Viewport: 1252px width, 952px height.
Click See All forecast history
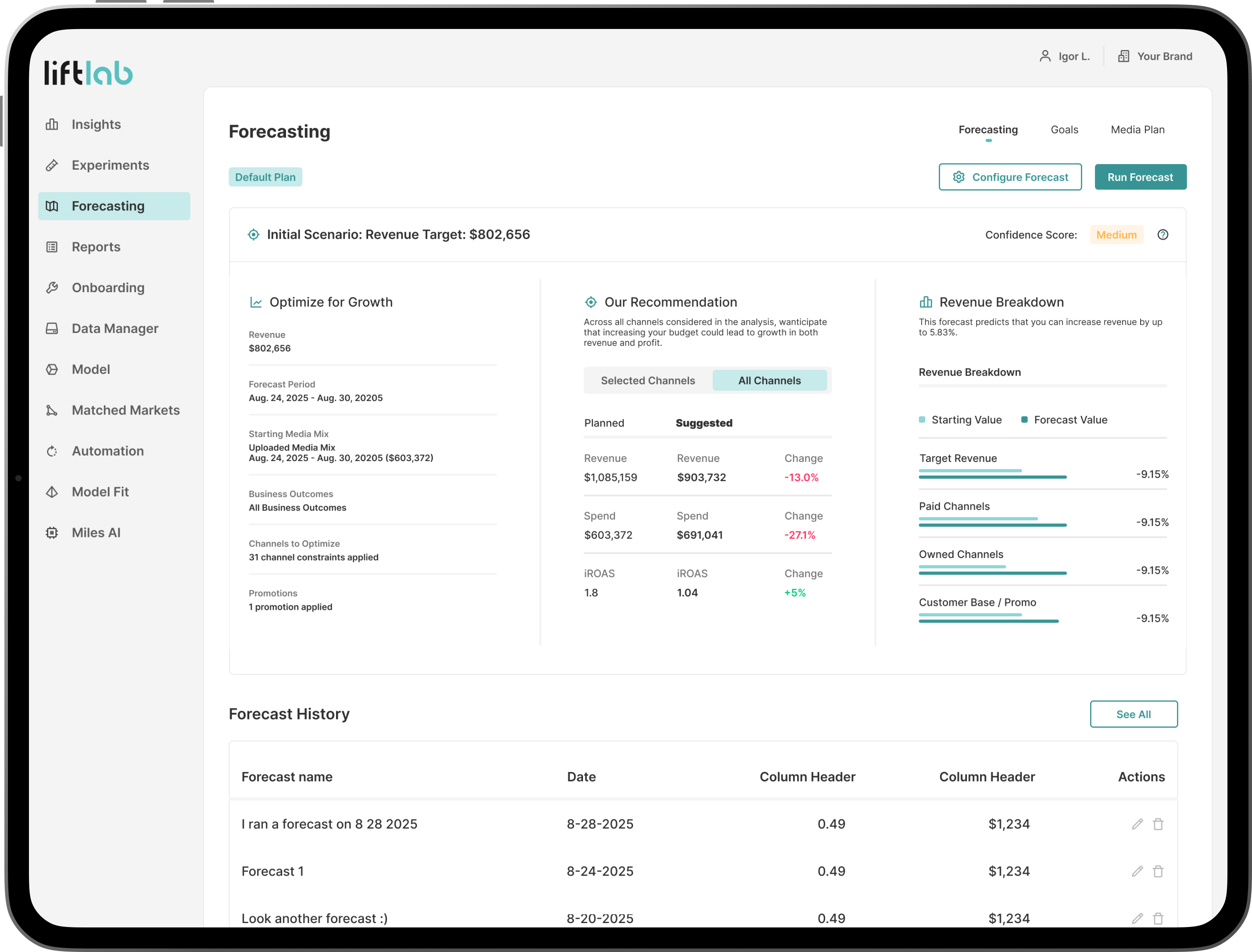[x=1133, y=714]
